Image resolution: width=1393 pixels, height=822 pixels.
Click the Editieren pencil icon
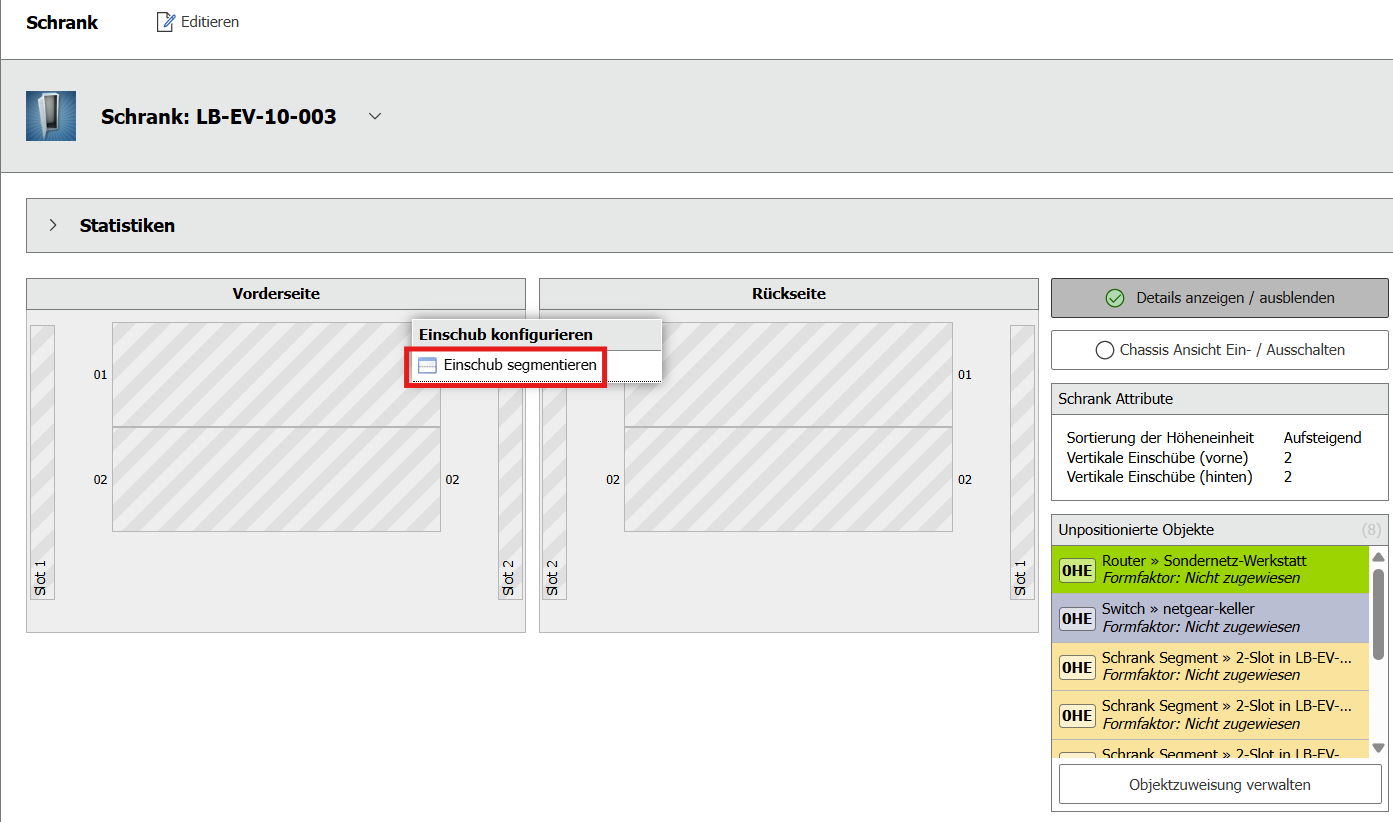tap(166, 22)
